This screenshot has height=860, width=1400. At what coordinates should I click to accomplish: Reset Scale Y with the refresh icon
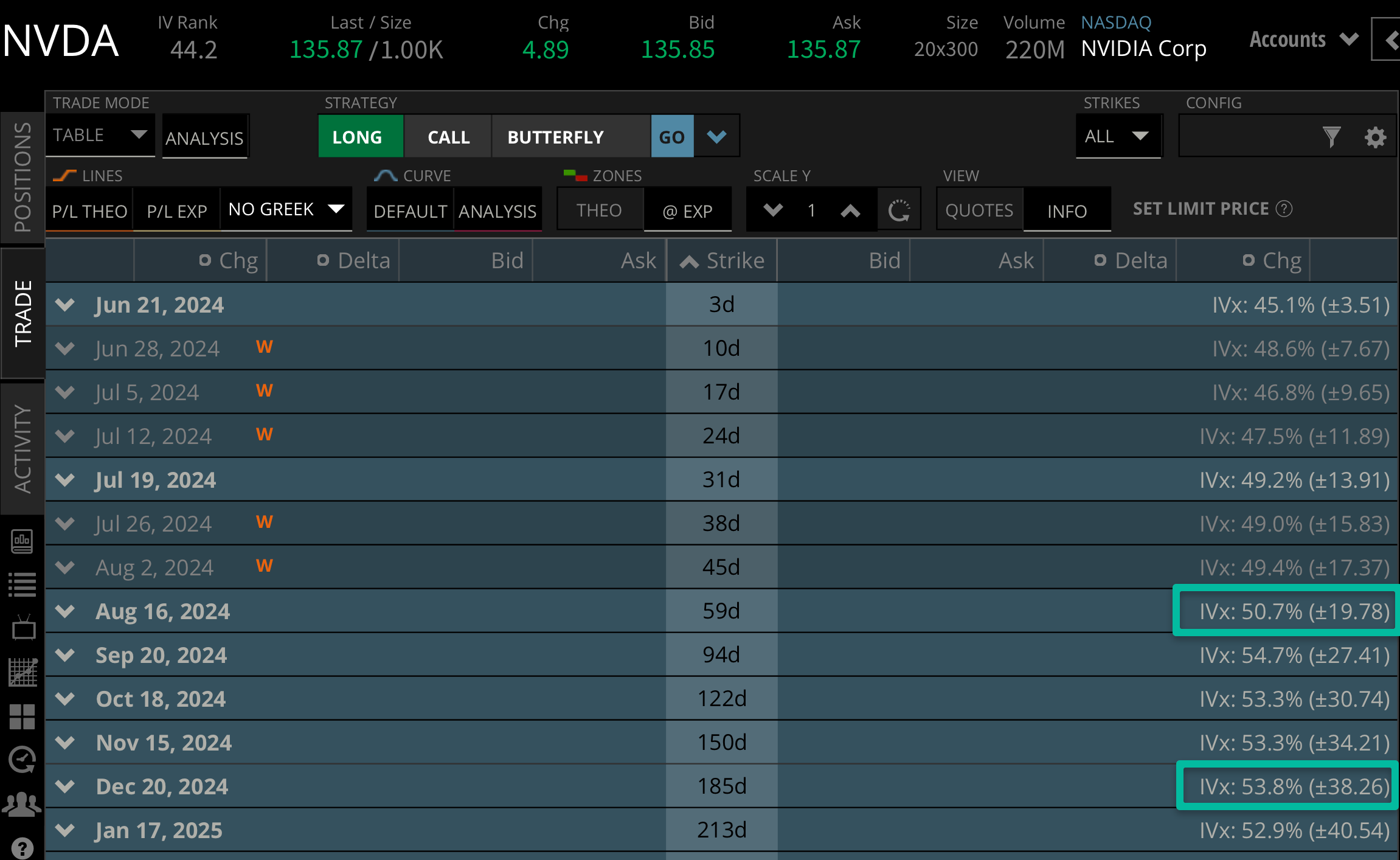pos(899,210)
